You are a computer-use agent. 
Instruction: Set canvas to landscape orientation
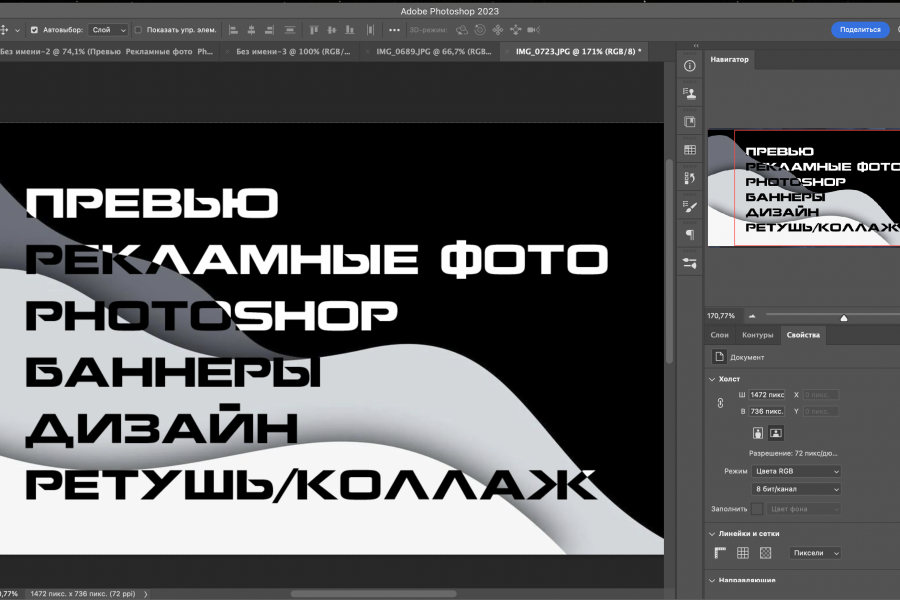click(x=775, y=433)
